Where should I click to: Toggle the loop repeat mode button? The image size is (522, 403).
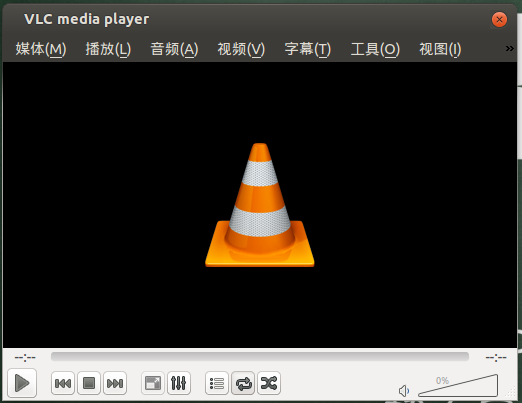[243, 383]
